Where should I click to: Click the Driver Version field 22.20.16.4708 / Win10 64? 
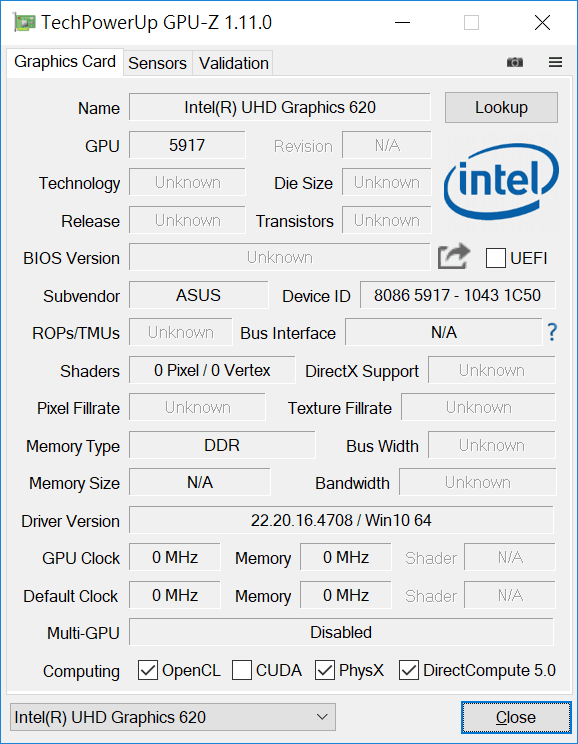(341, 520)
